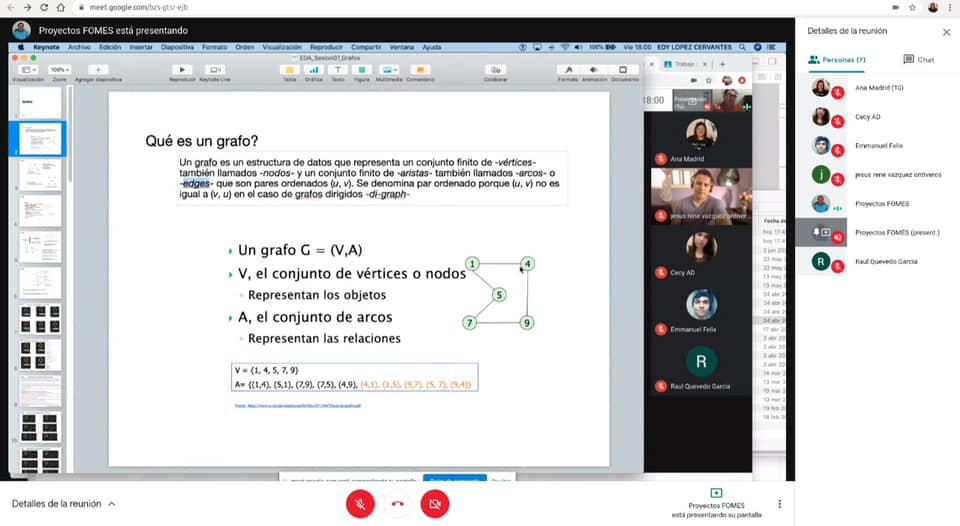Insert a table with Tabla icon
Screen dimensions: 960x526
[x=290, y=70]
